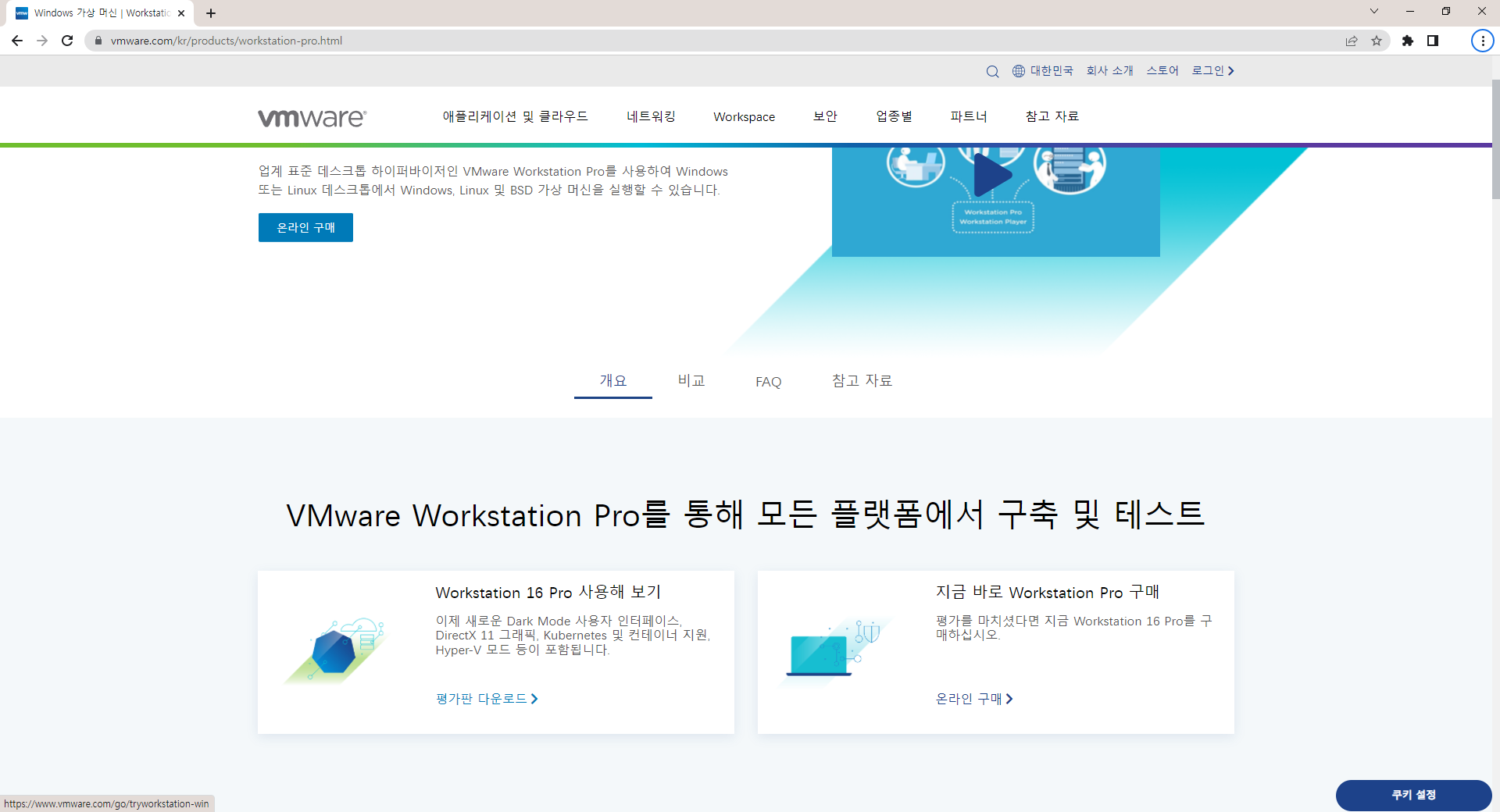
Task: Open the 회사 소개 link
Action: (x=1109, y=71)
